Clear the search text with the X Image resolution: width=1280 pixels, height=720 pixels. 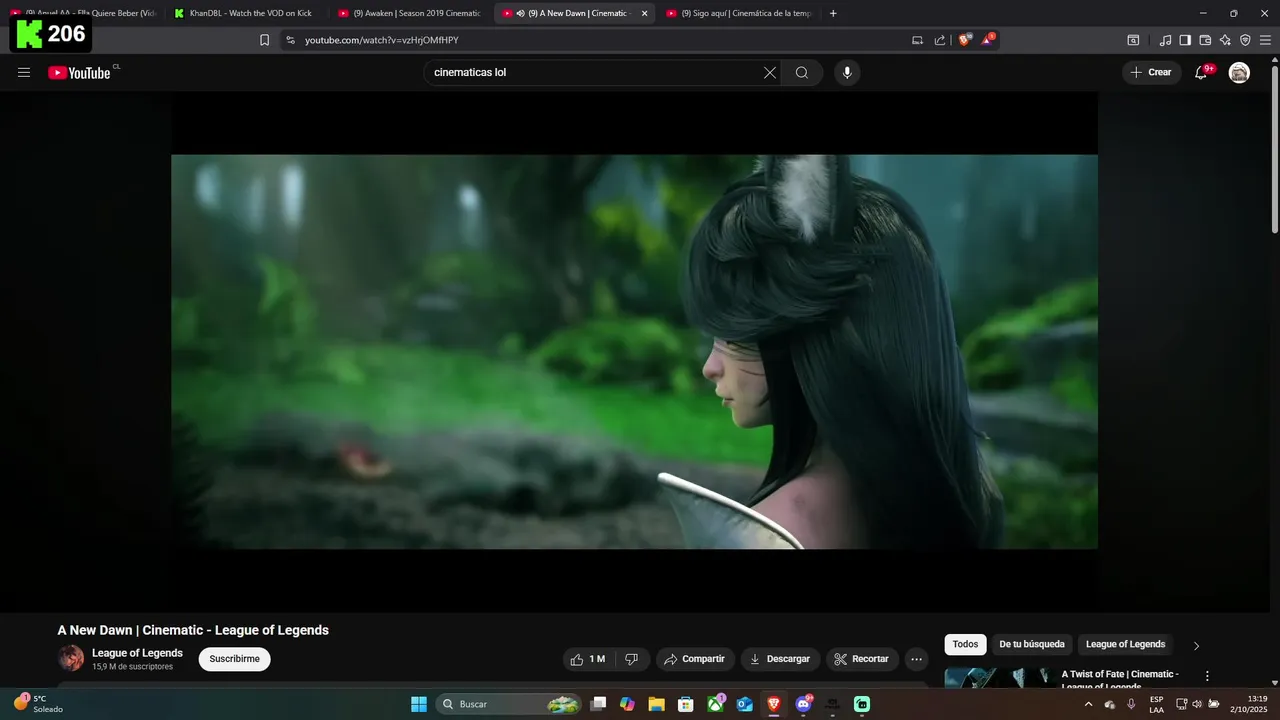(770, 72)
